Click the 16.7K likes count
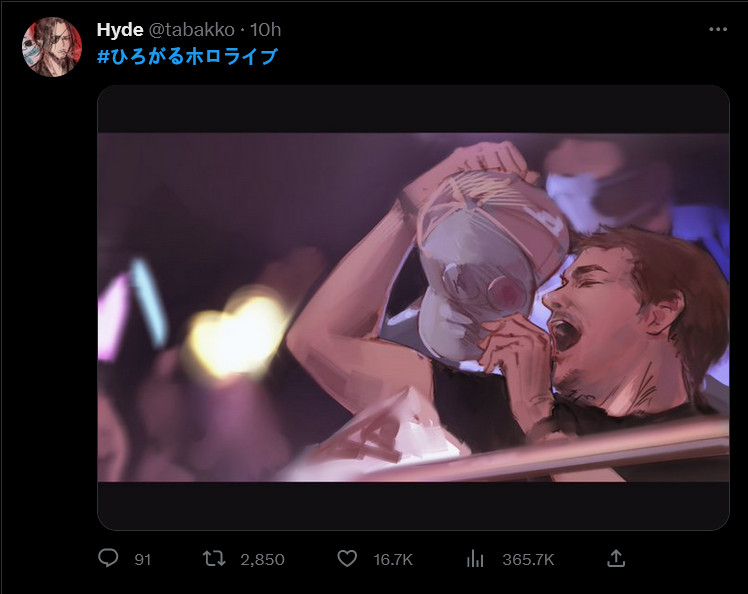Image resolution: width=748 pixels, height=594 pixels. [x=393, y=560]
